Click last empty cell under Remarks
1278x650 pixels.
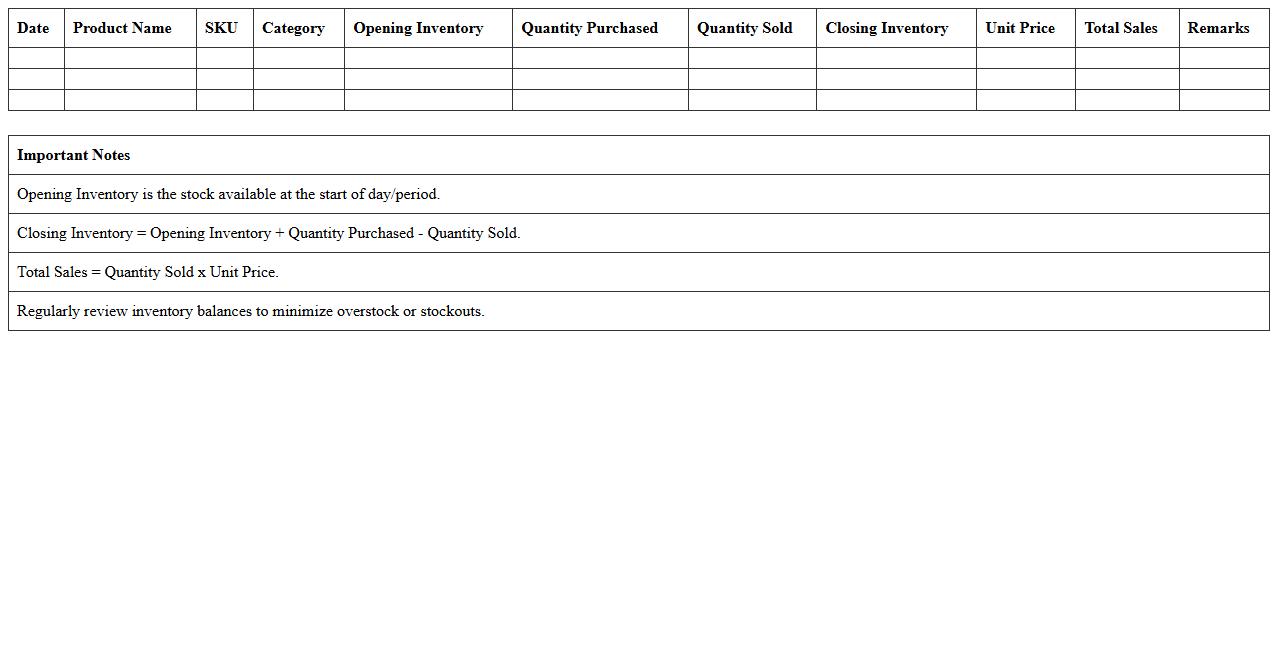pos(1224,100)
